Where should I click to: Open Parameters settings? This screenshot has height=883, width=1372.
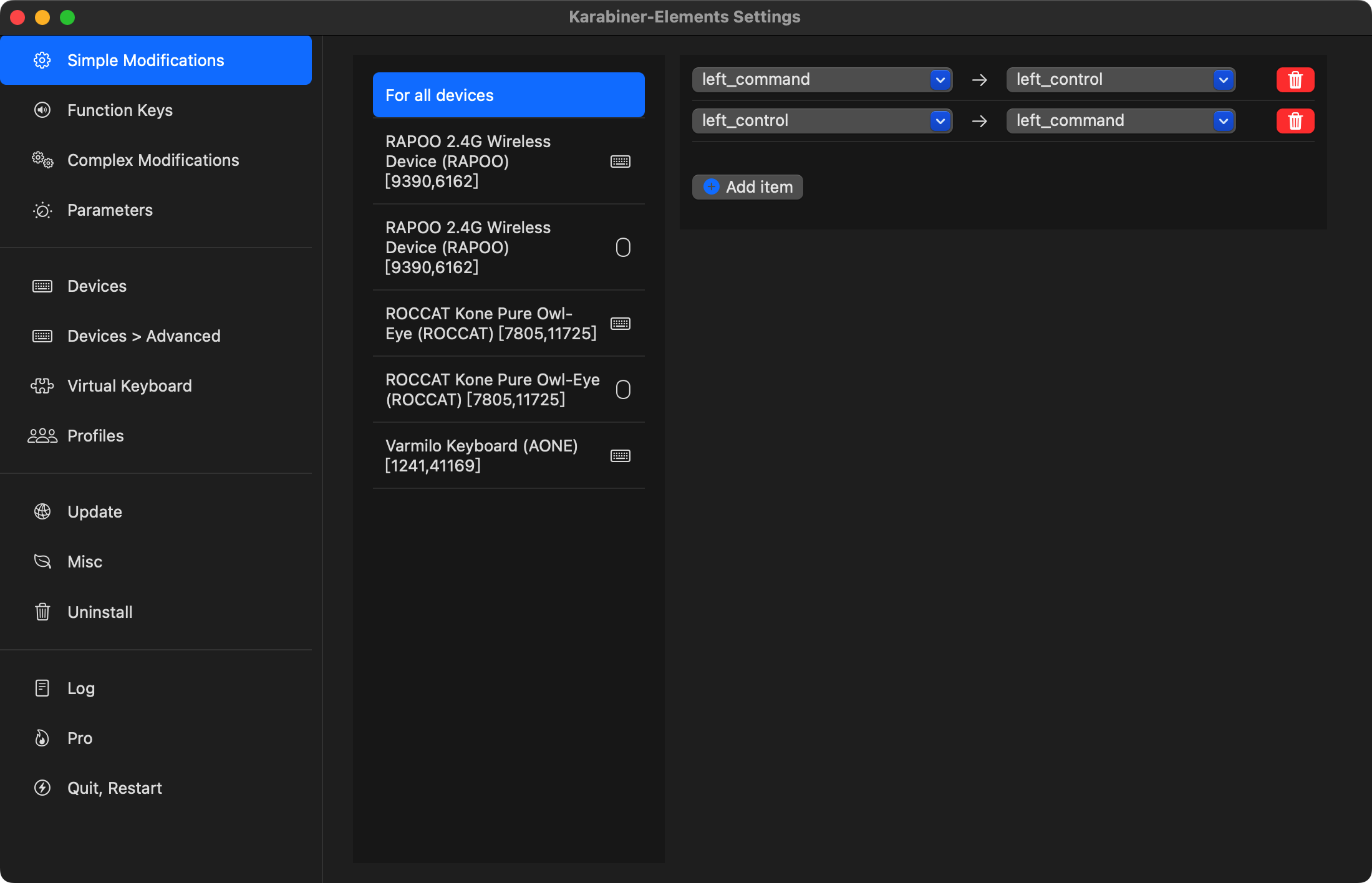[x=156, y=210]
